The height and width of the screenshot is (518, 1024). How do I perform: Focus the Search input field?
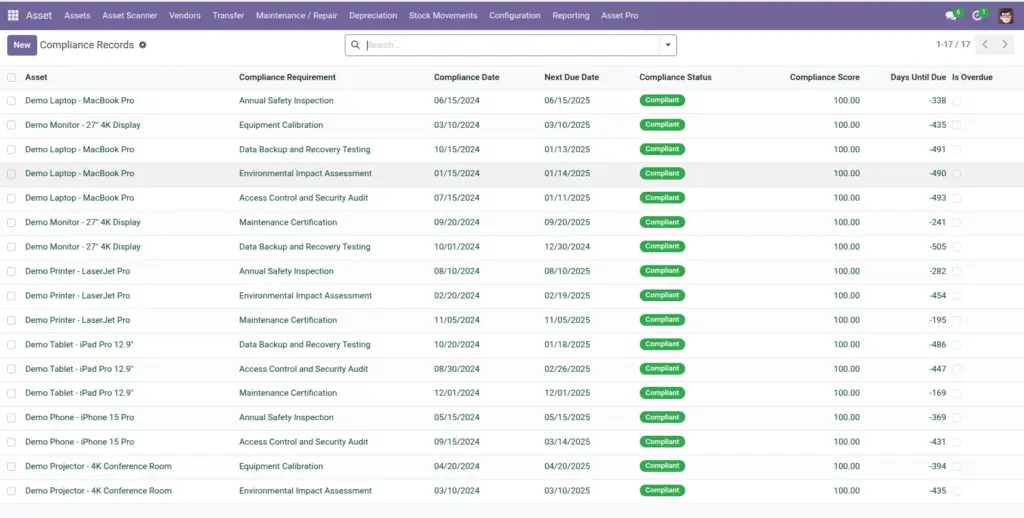pos(511,45)
